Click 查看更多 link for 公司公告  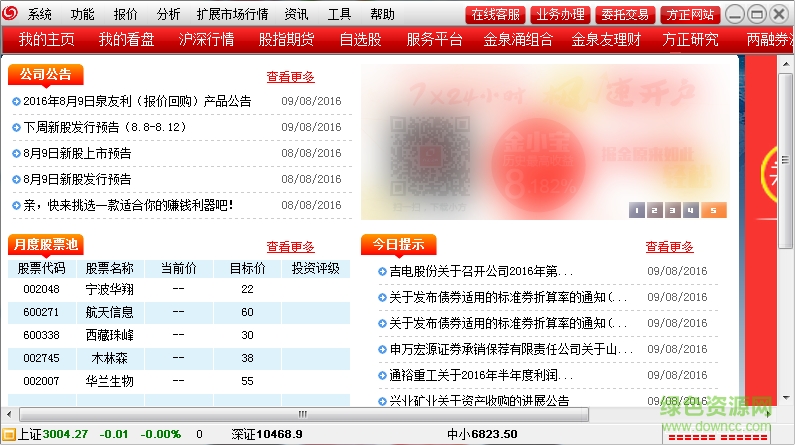(x=291, y=77)
